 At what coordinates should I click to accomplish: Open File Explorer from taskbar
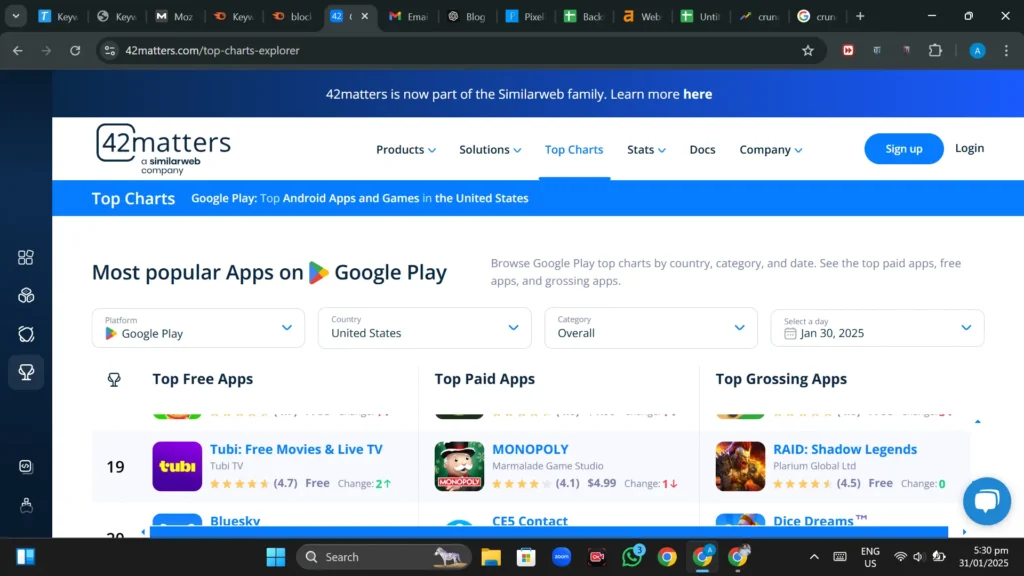point(491,557)
